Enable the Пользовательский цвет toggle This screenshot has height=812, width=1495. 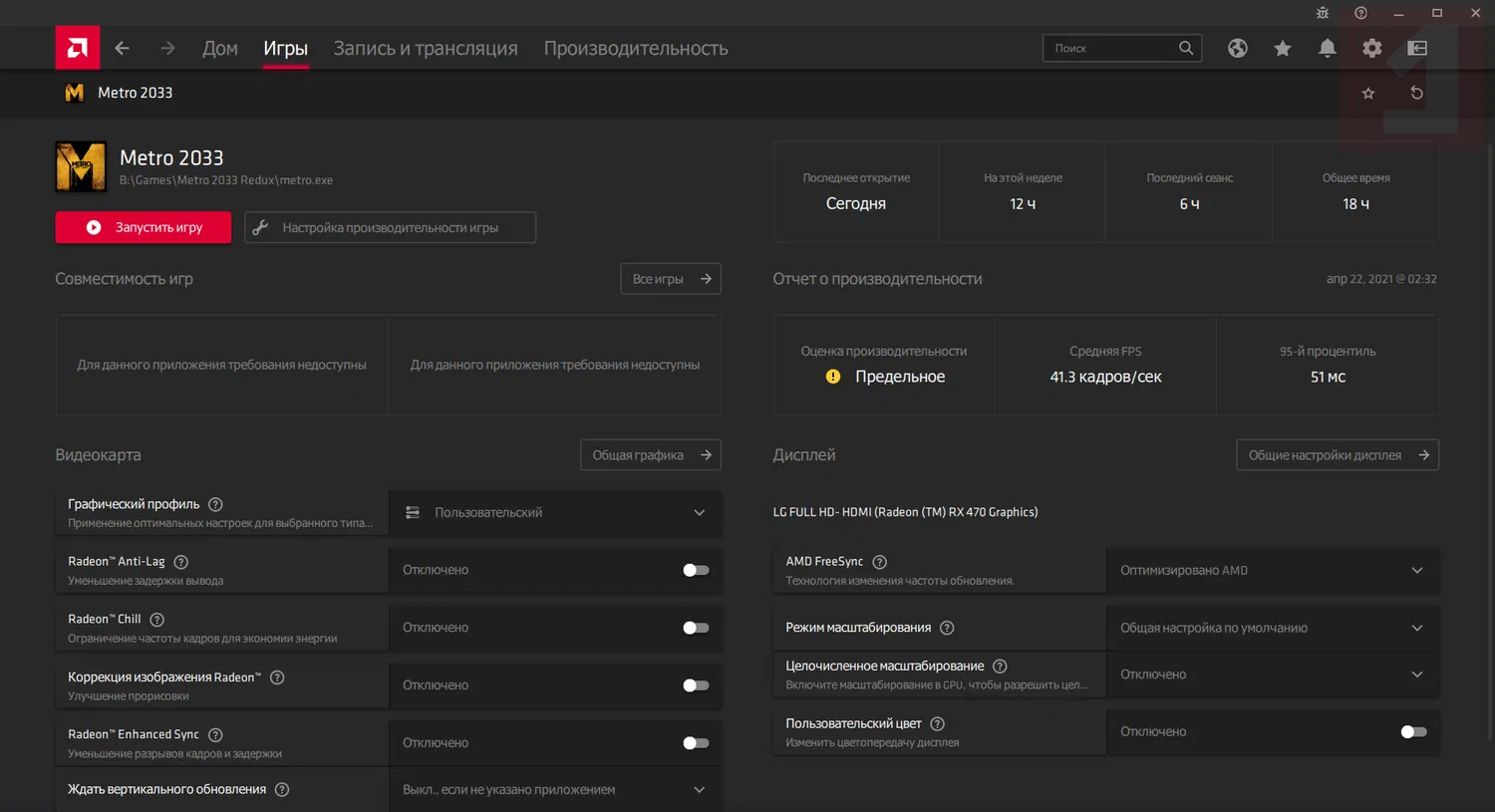[x=1413, y=732]
